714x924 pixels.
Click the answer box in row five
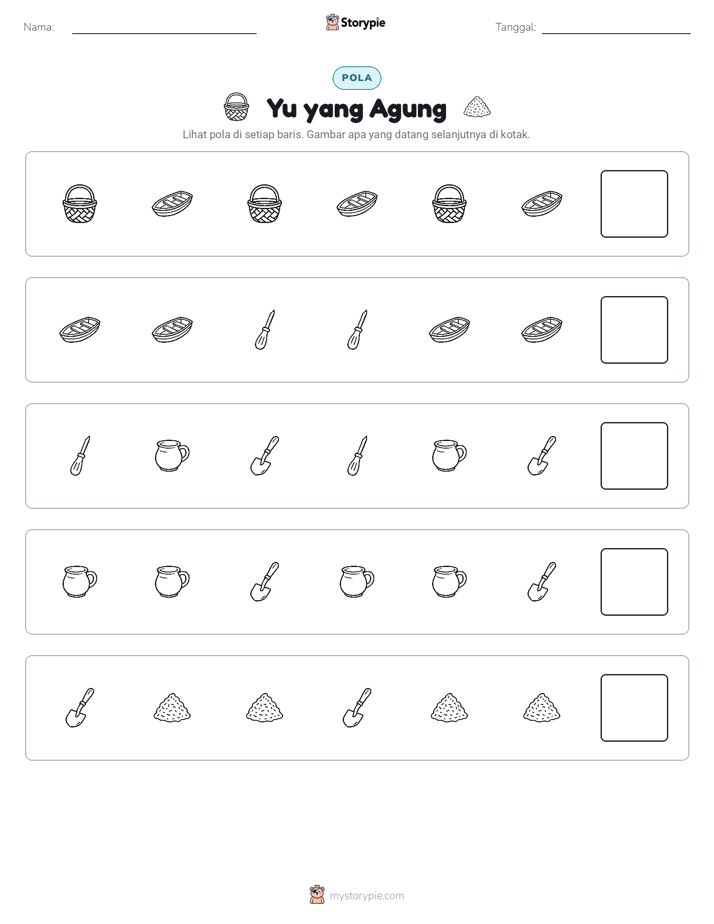(x=634, y=708)
